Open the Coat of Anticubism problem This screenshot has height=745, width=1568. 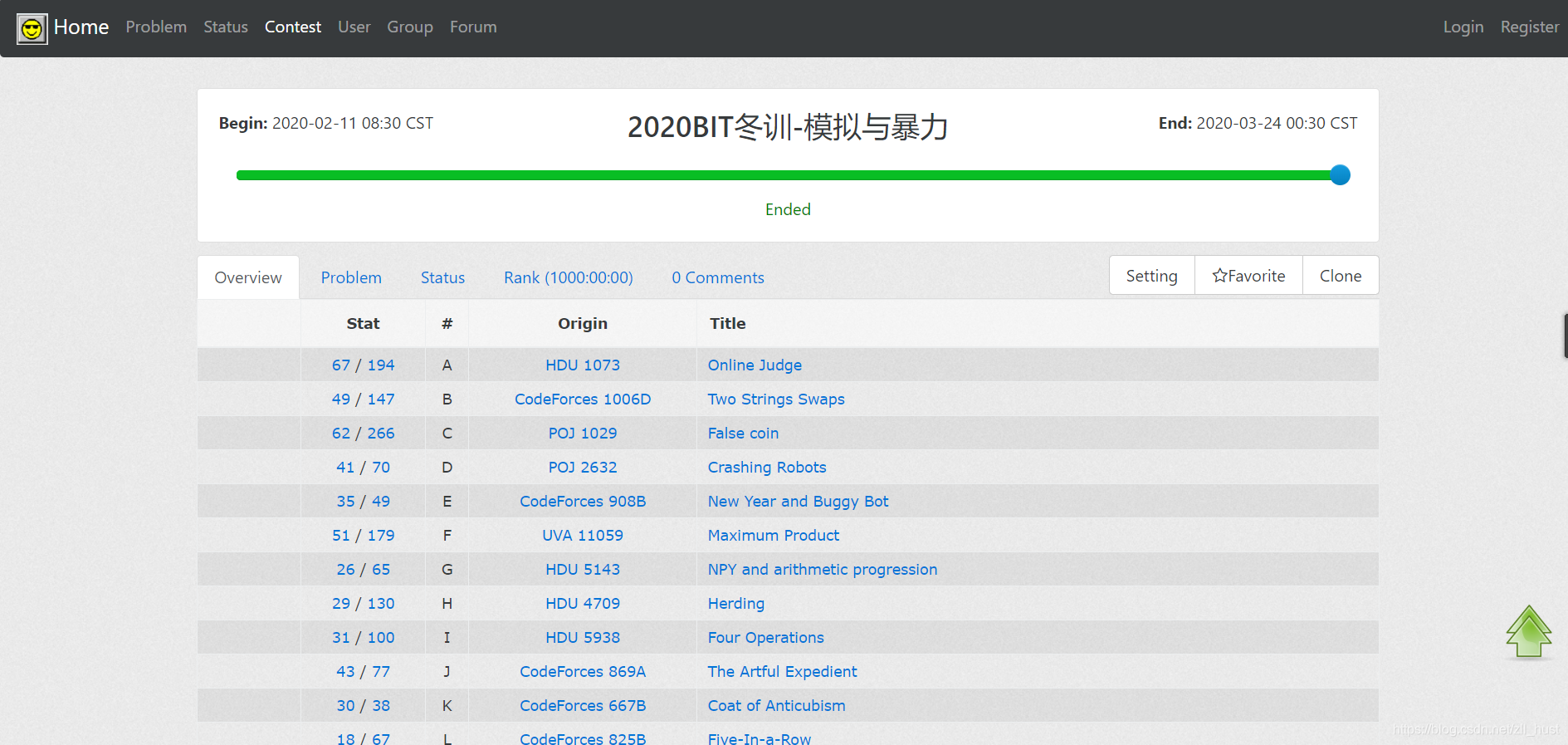pos(776,705)
